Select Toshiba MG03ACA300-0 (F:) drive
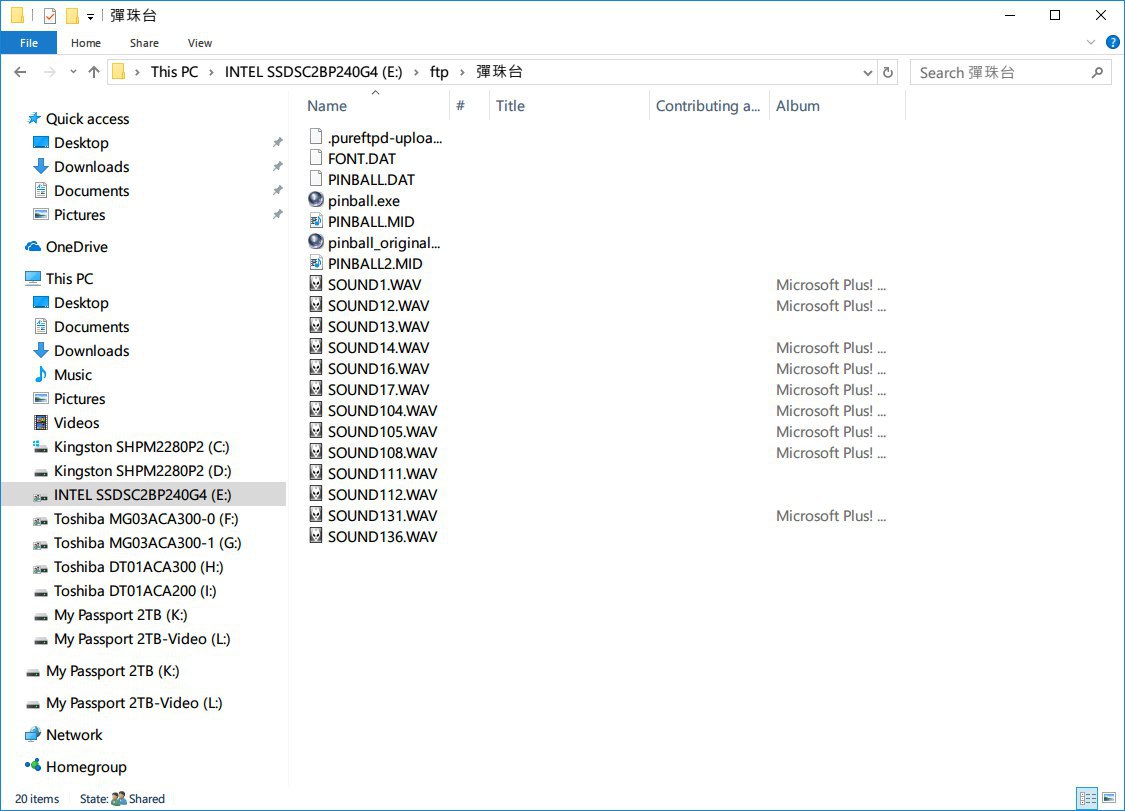This screenshot has height=811, width=1125. click(x=146, y=519)
